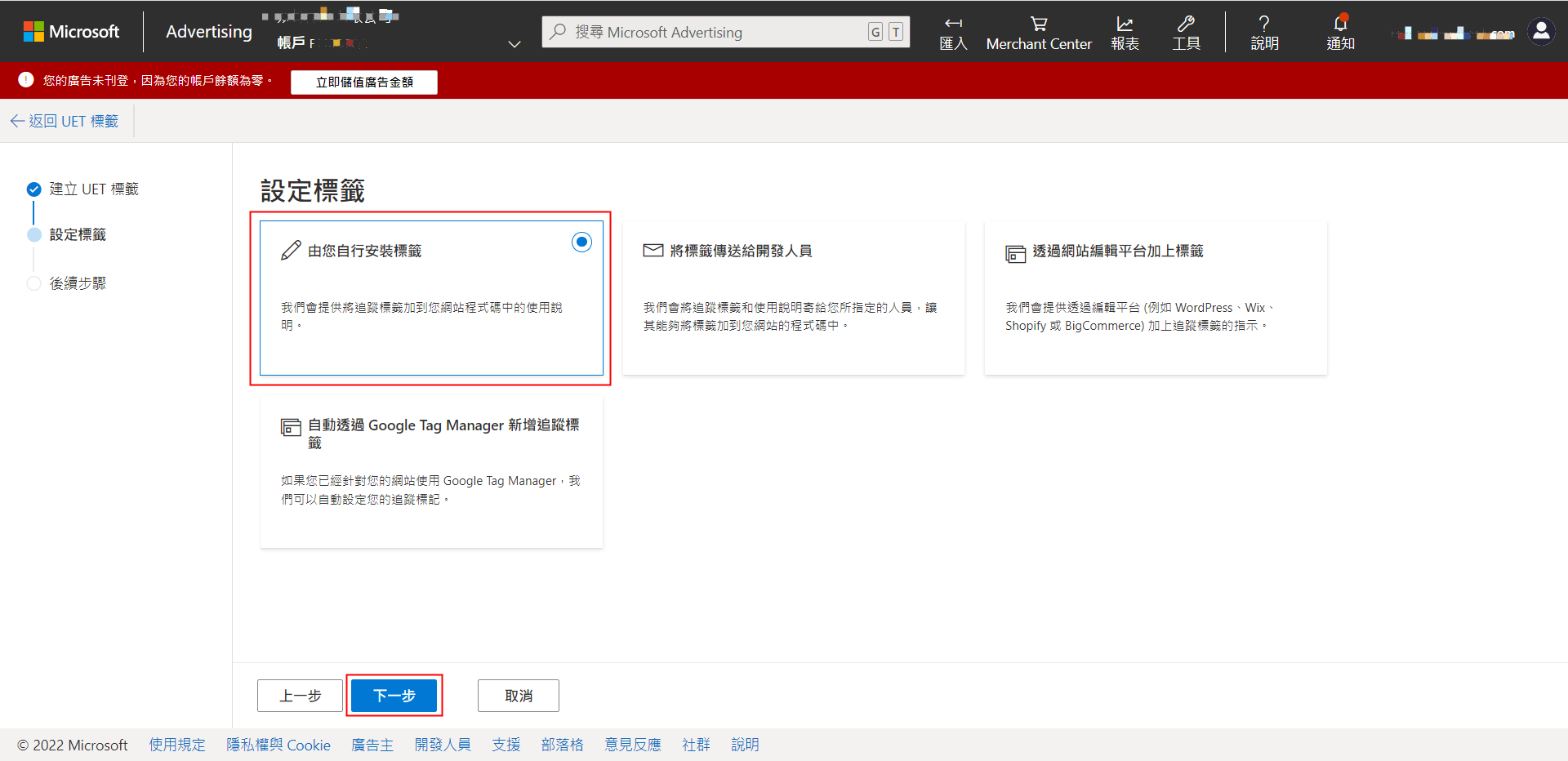
Task: Open the 社群 footer link
Action: (697, 745)
